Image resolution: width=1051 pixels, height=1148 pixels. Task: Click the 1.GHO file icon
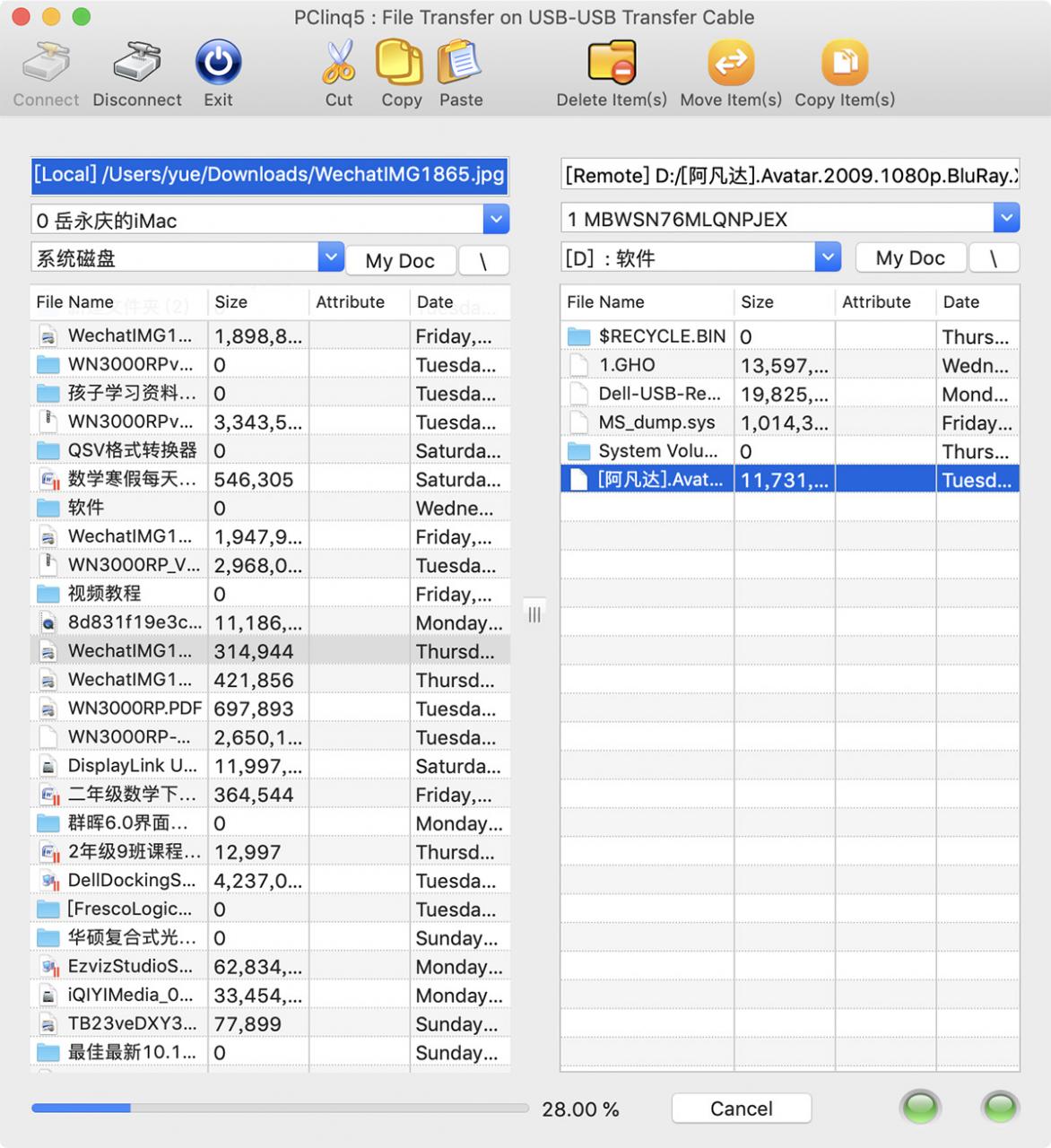[579, 365]
